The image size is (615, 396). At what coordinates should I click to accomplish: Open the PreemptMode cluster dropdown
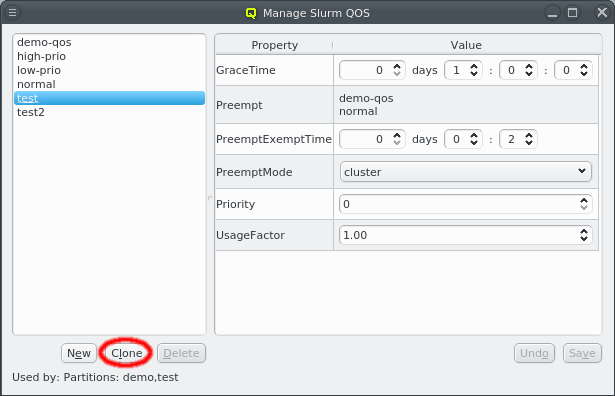click(466, 172)
